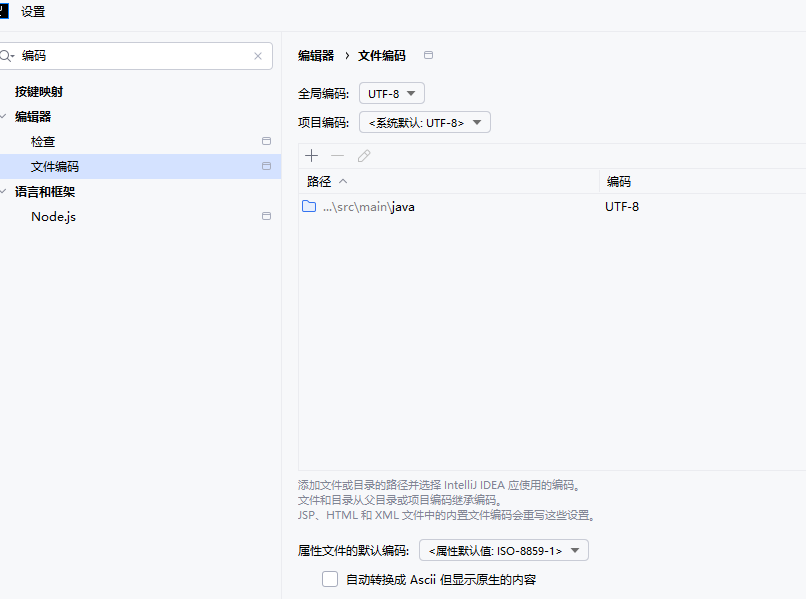Screen dimensions: 806x599
Task: Remove path with the minus icon
Action: (338, 156)
